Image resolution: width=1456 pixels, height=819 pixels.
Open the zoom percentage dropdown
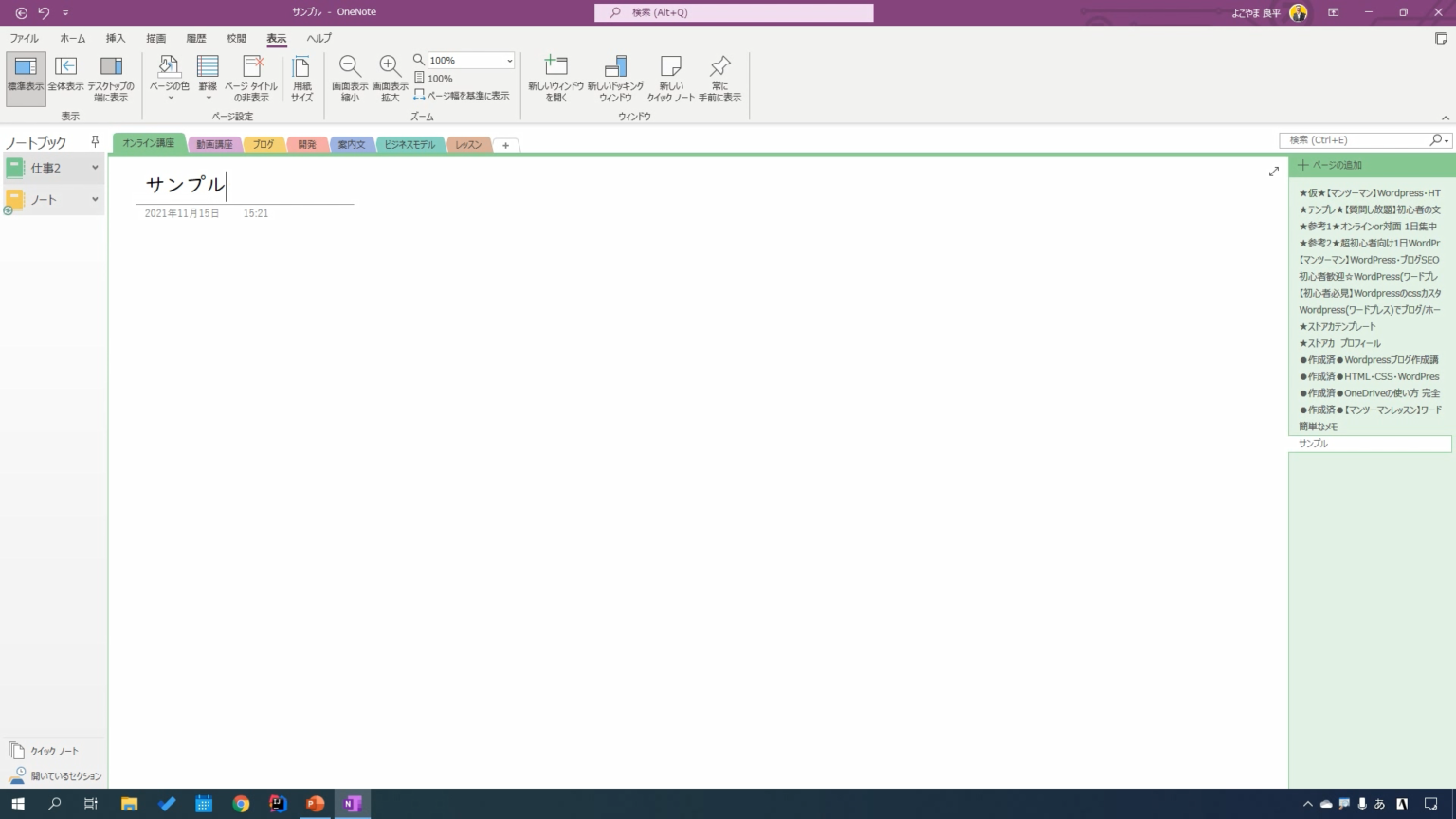(509, 61)
